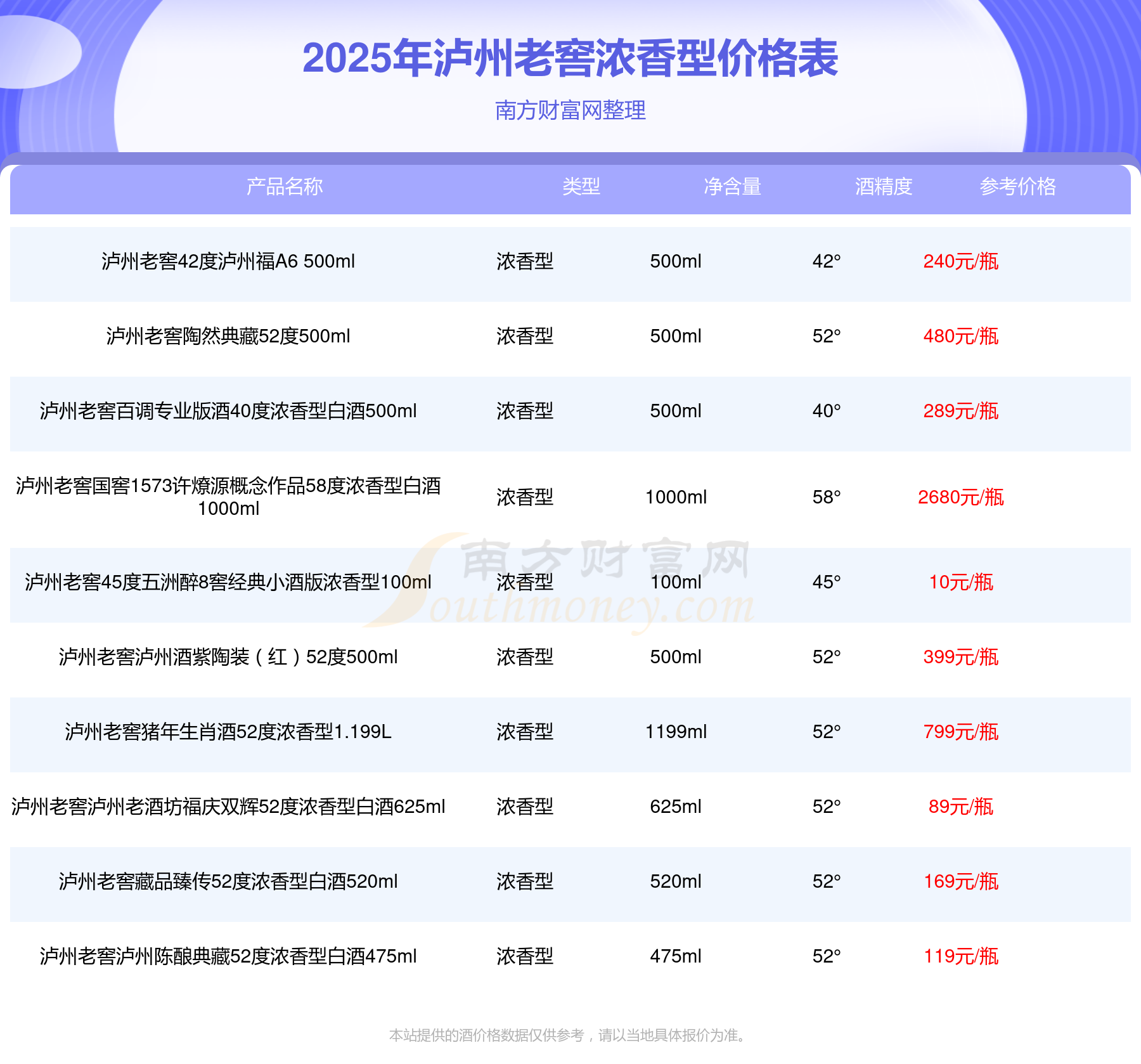The image size is (1141, 1064).
Task: Select the price 2680元/瓶
Action: (x=961, y=497)
